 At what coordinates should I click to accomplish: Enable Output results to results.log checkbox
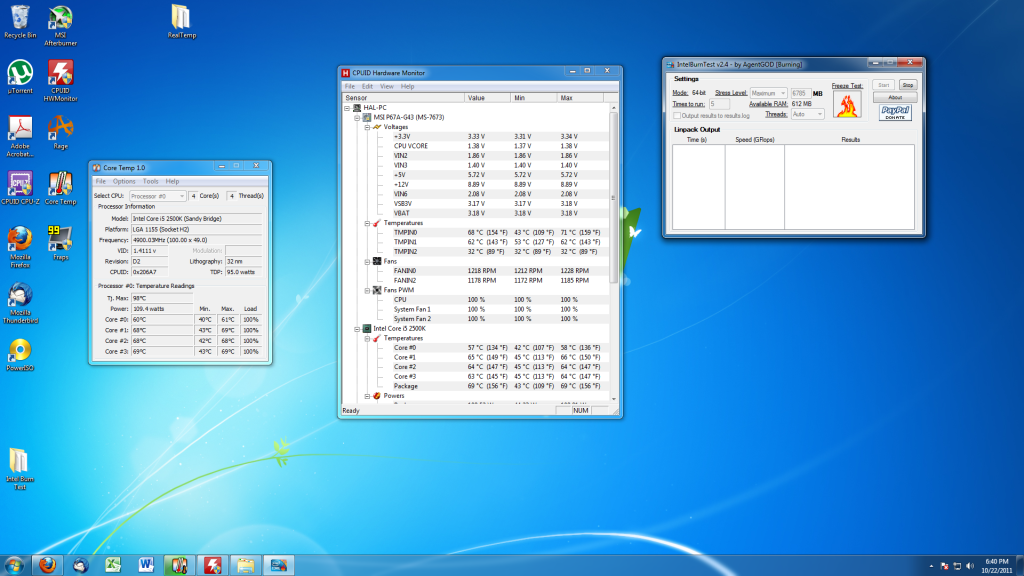tap(676, 115)
